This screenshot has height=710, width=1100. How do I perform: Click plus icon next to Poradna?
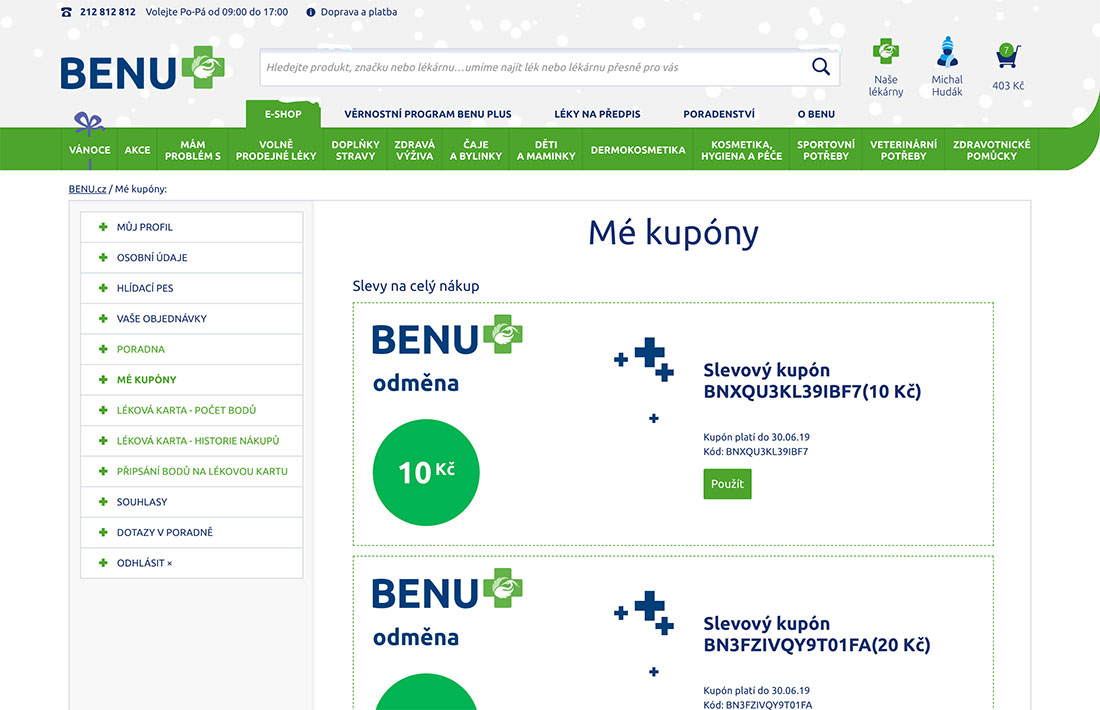coord(103,349)
